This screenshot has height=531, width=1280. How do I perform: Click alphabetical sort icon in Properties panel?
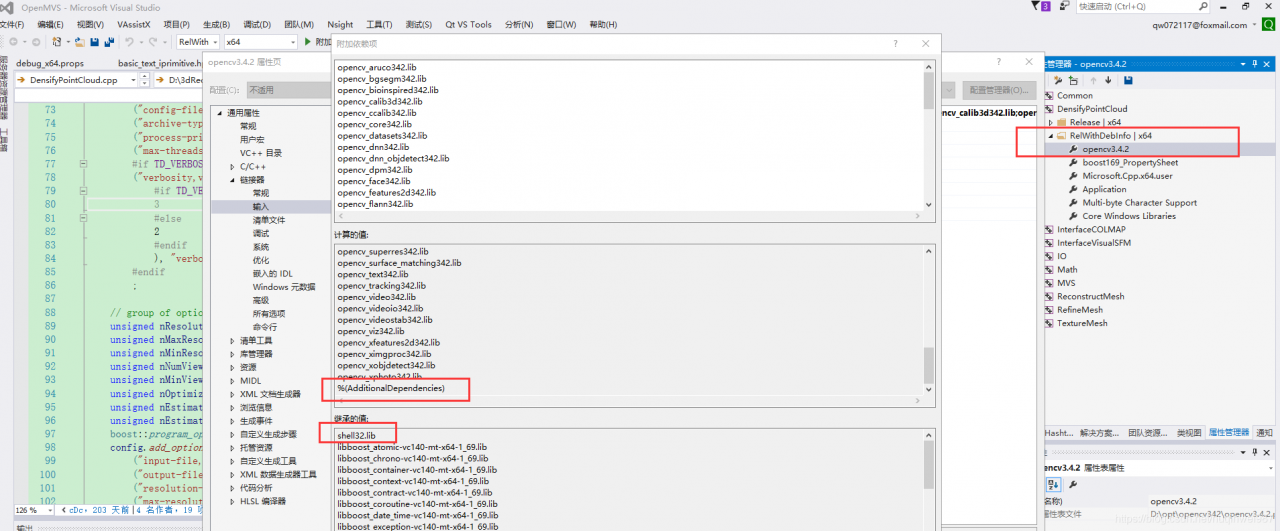pos(1054,484)
